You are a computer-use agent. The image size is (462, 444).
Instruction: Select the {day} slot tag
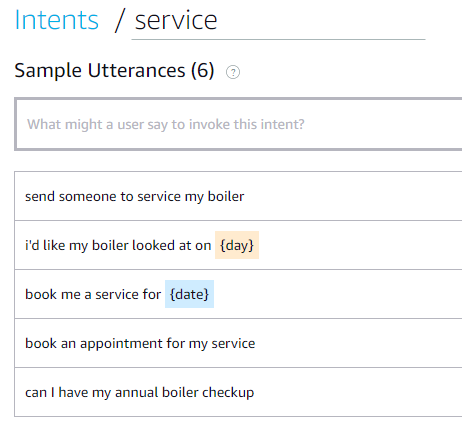[x=237, y=245]
